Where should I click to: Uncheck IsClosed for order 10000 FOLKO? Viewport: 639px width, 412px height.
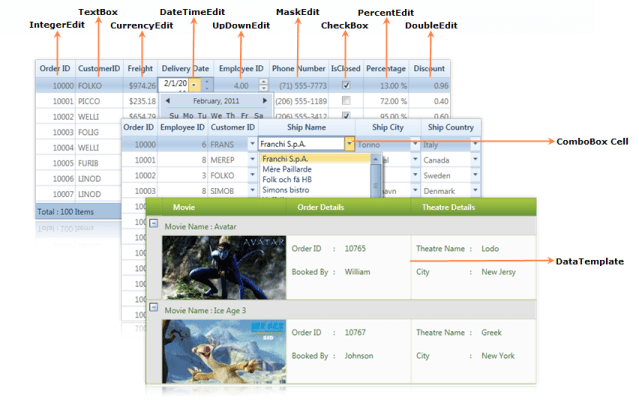pyautogui.click(x=346, y=85)
